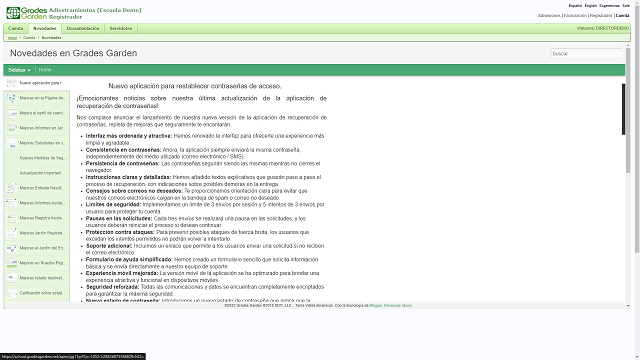Open the Servidores tab
Image resolution: width=640 pixels, height=360 pixels.
click(x=121, y=29)
